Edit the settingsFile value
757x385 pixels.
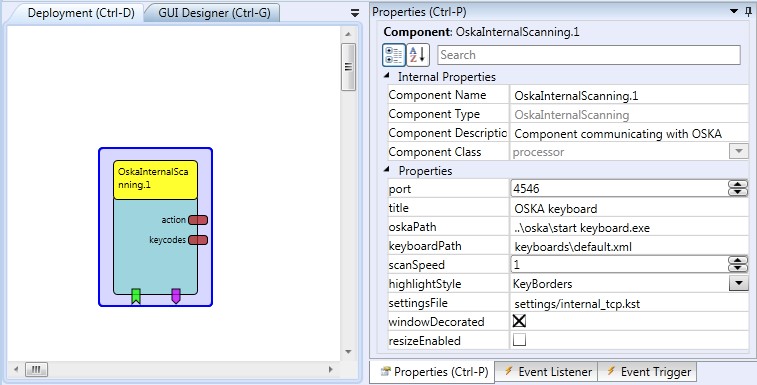pyautogui.click(x=629, y=304)
